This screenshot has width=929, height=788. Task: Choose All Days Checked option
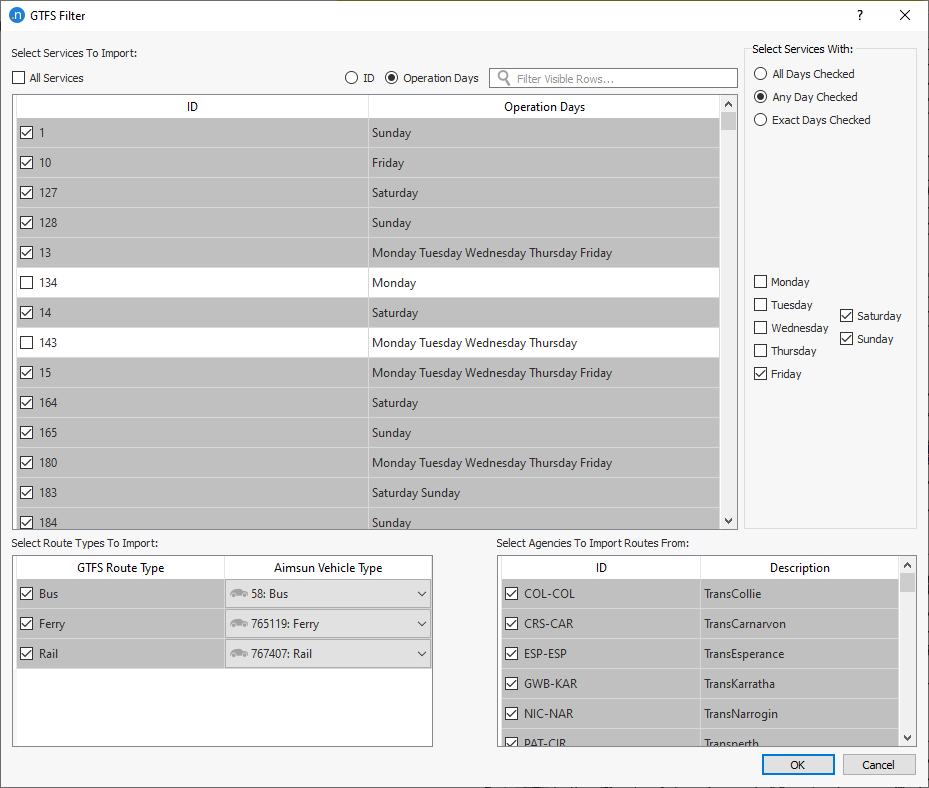click(x=760, y=73)
